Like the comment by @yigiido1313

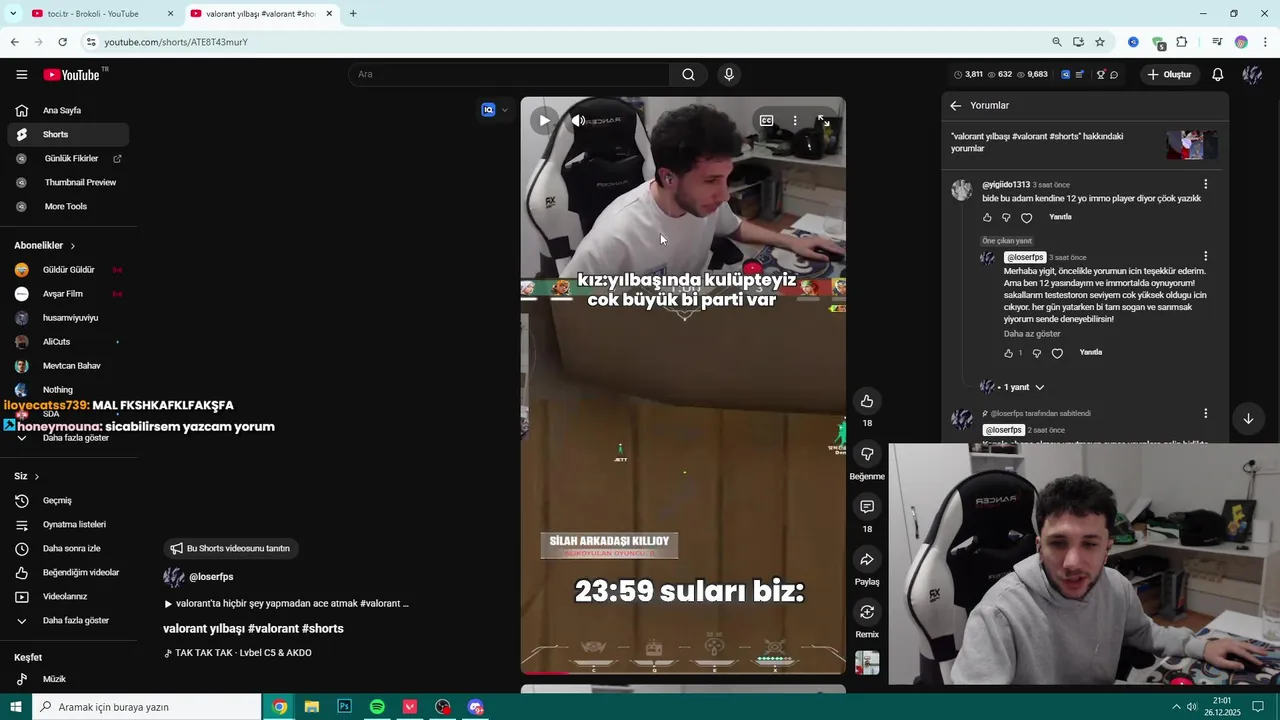point(987,217)
